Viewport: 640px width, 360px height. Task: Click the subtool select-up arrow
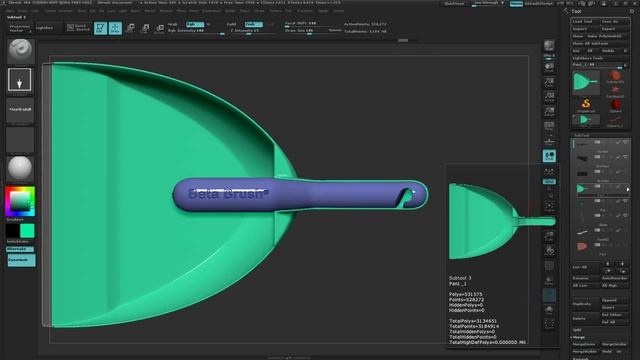pyautogui.click(x=607, y=264)
